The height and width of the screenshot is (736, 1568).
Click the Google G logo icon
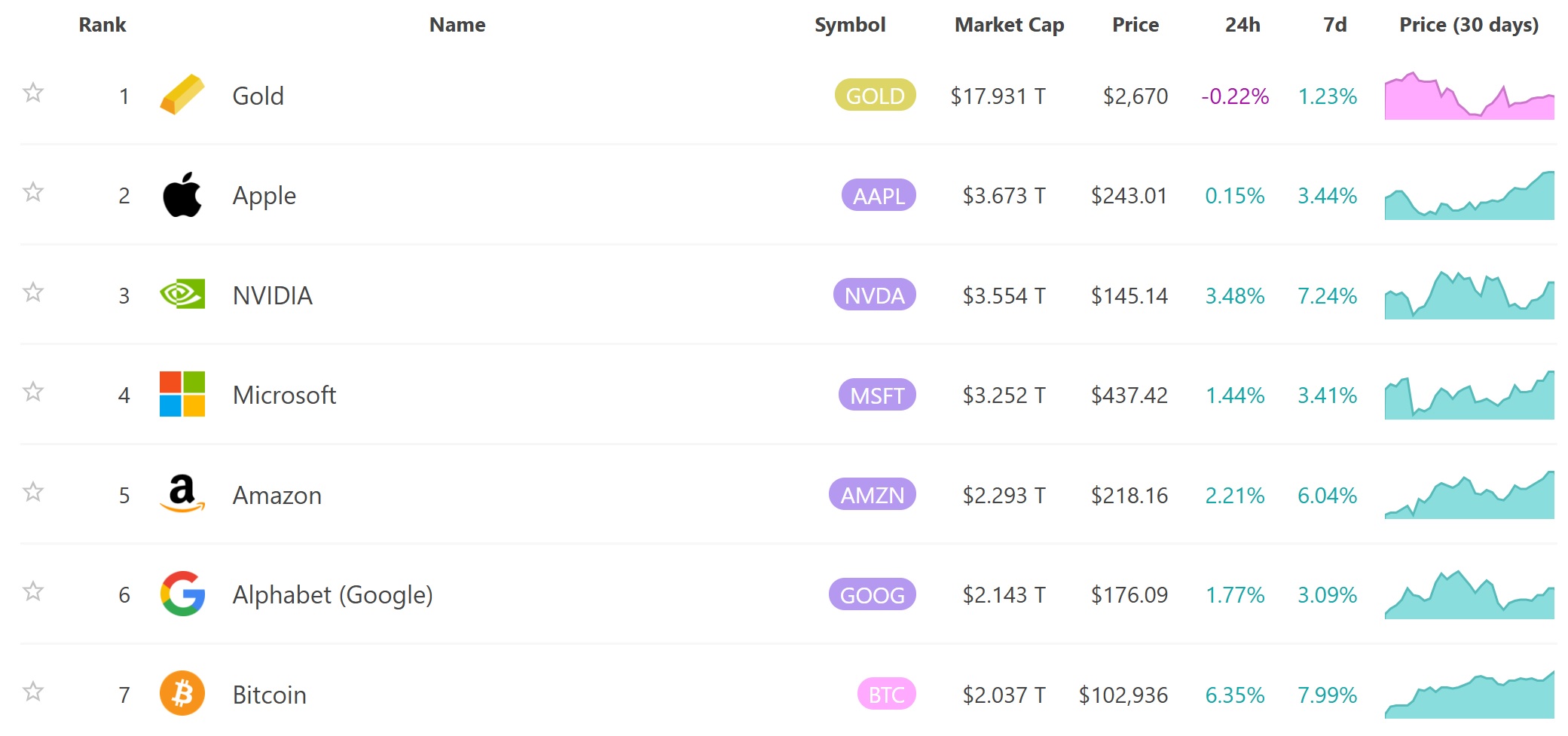pyautogui.click(x=182, y=594)
